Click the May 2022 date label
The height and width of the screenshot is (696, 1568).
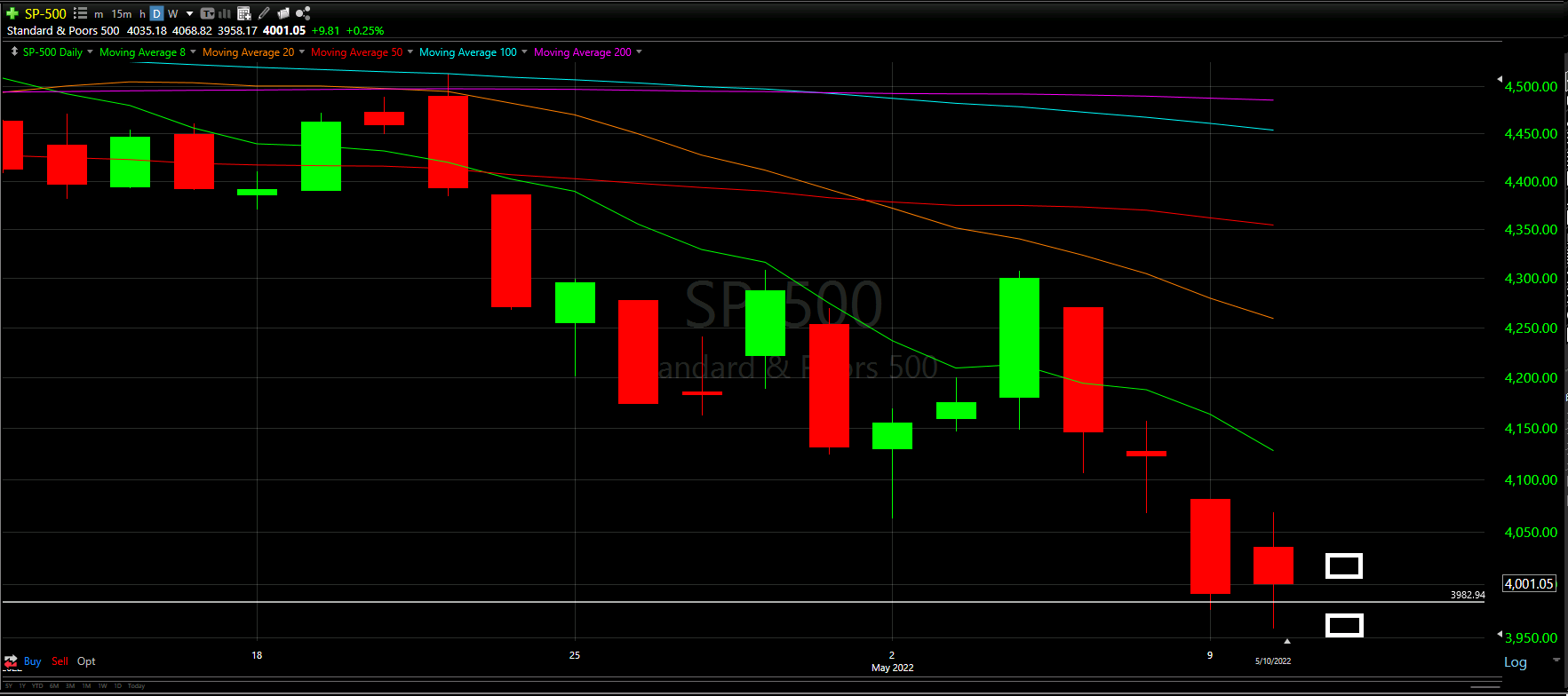coord(892,668)
